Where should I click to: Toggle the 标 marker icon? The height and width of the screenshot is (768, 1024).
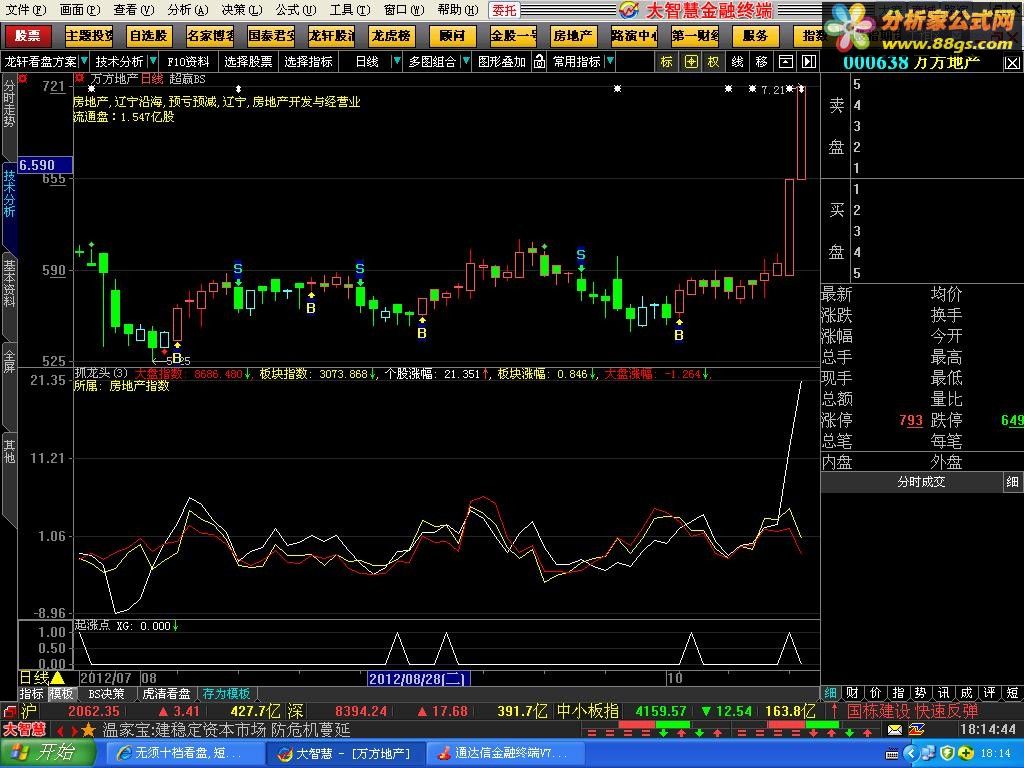pos(666,61)
